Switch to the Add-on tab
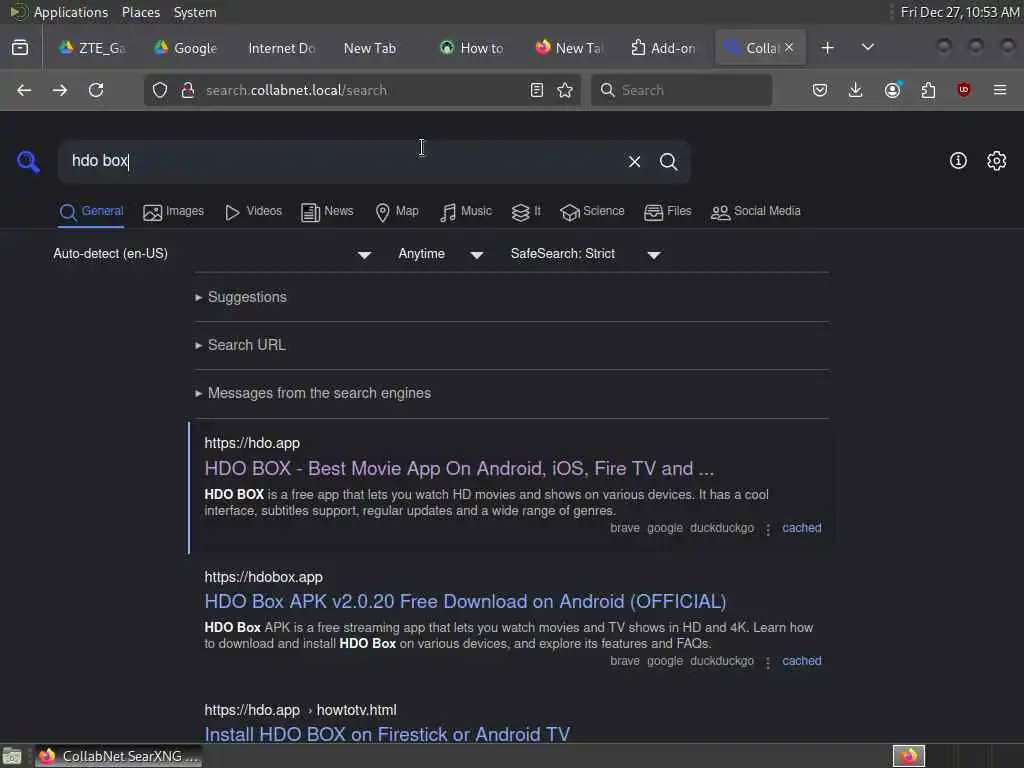Viewport: 1024px width, 768px height. pos(662,48)
